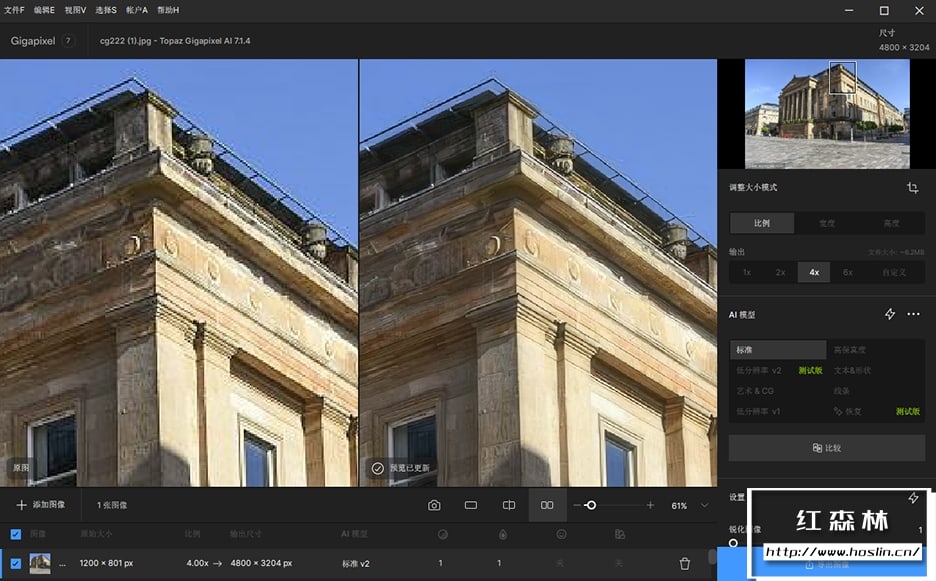Open the 61% zoom level dropdown
Image resolution: width=936 pixels, height=581 pixels.
click(704, 506)
